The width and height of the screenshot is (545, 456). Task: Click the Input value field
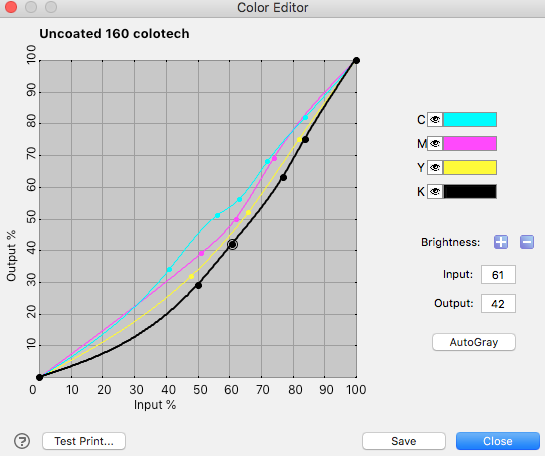pyautogui.click(x=498, y=275)
